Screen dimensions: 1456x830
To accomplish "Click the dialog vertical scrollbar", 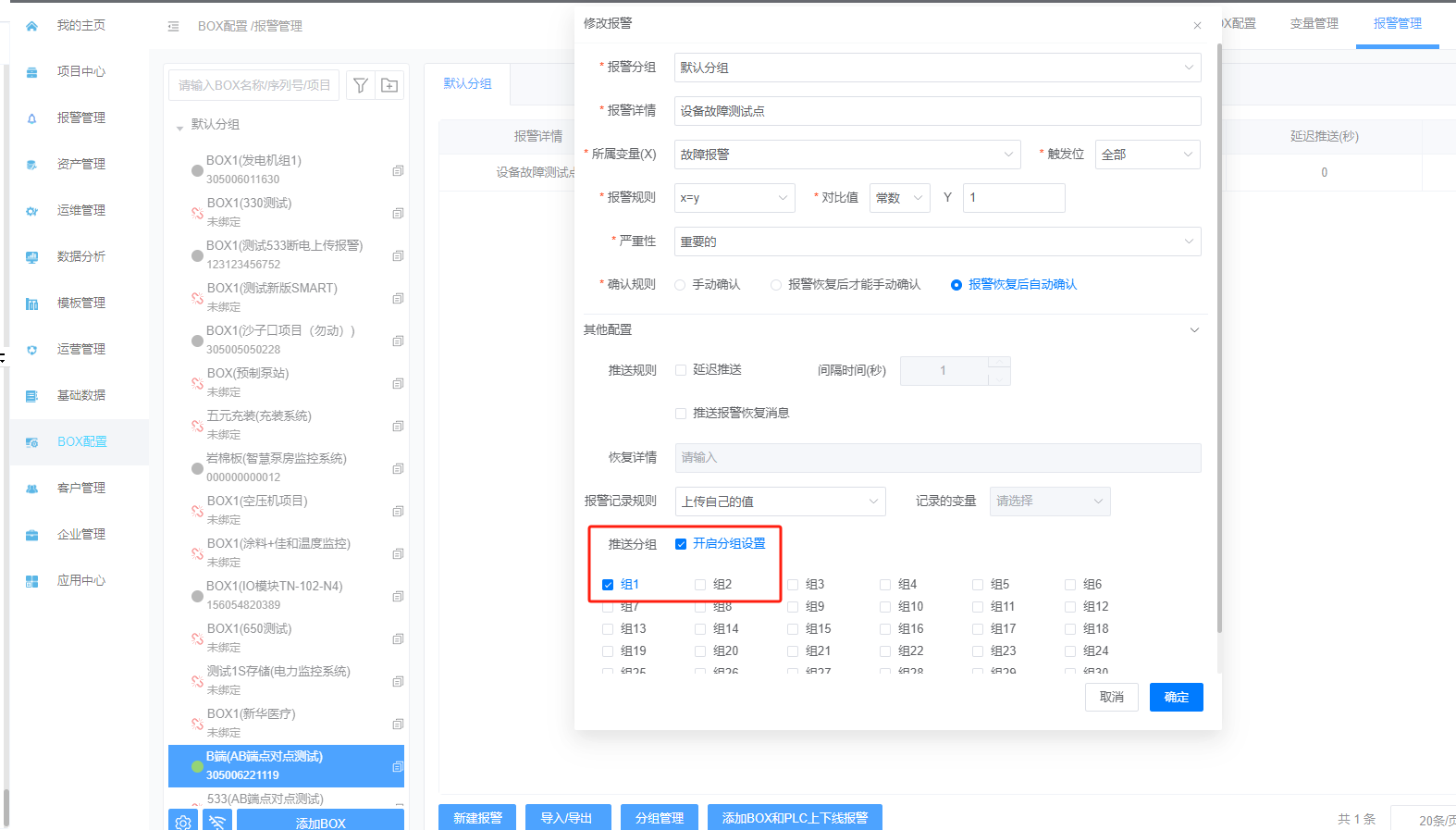I will pos(1219,338).
